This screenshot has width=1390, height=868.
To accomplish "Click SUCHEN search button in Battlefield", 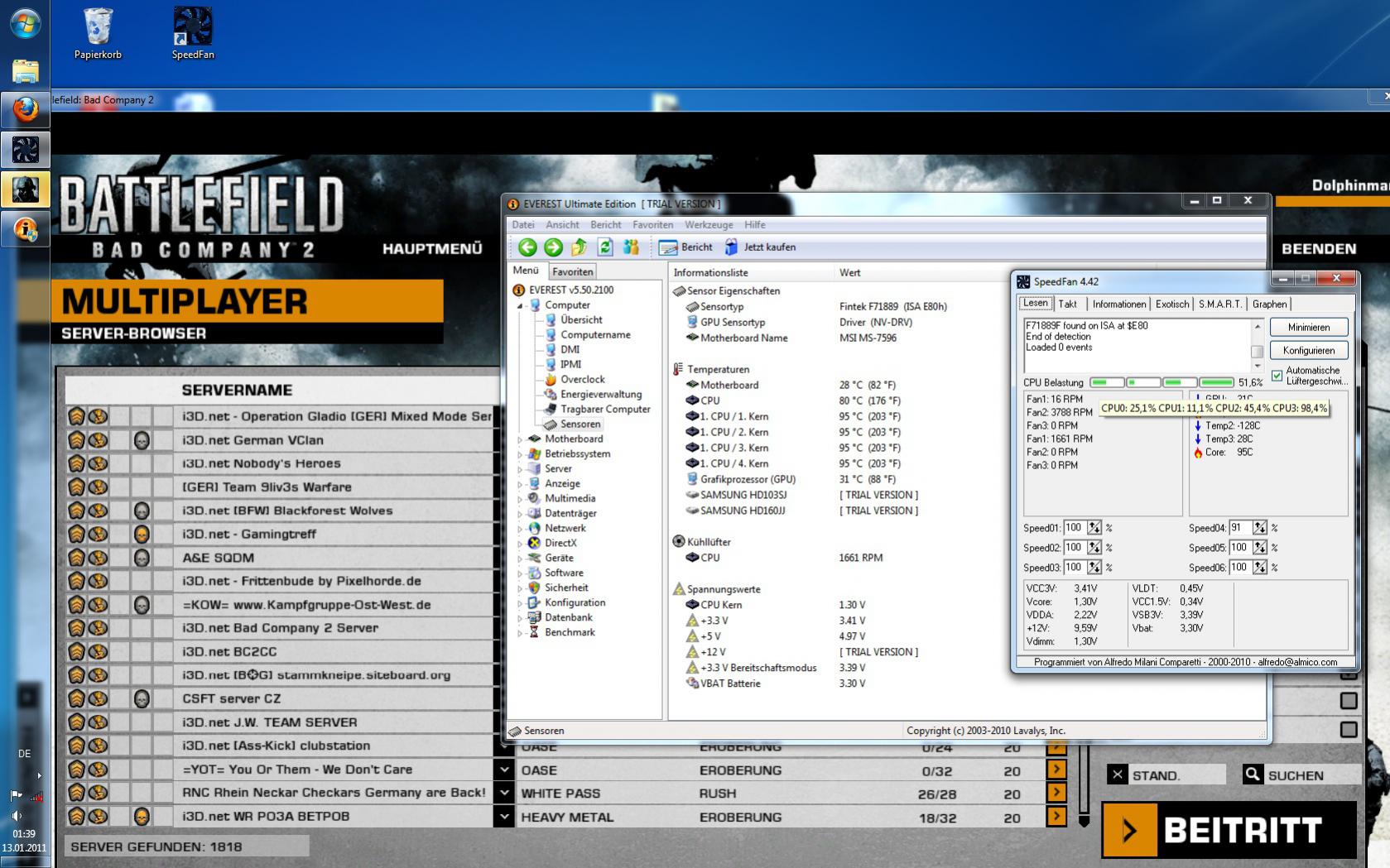I will (1300, 774).
